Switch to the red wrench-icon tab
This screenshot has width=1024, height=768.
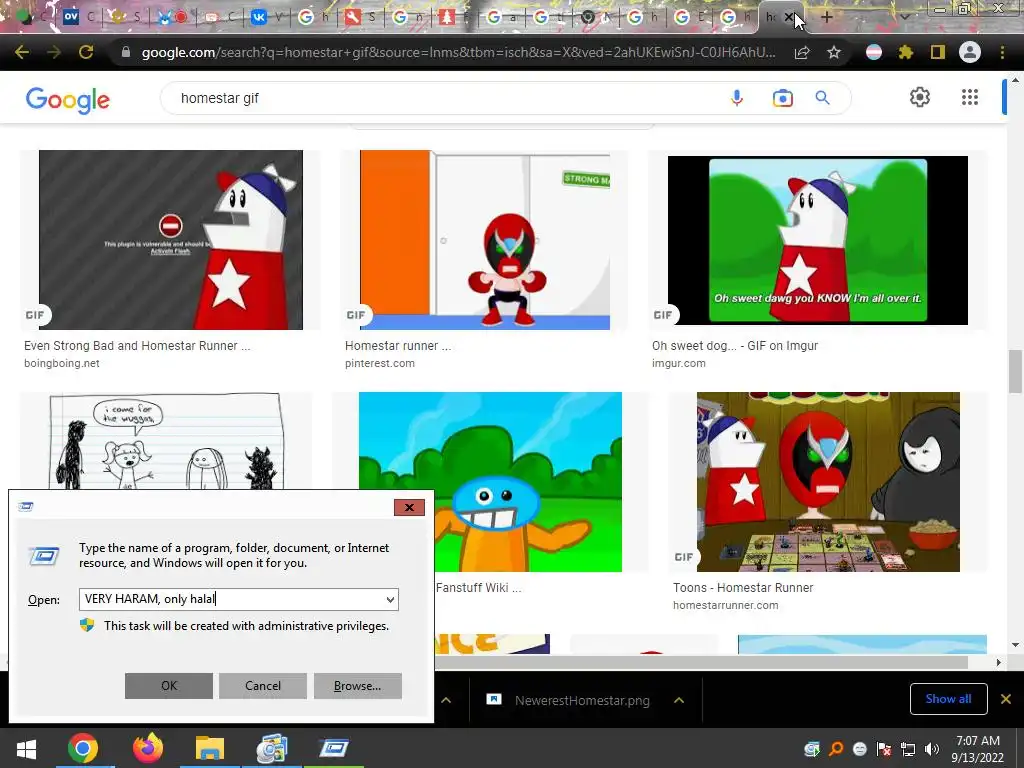(x=353, y=17)
